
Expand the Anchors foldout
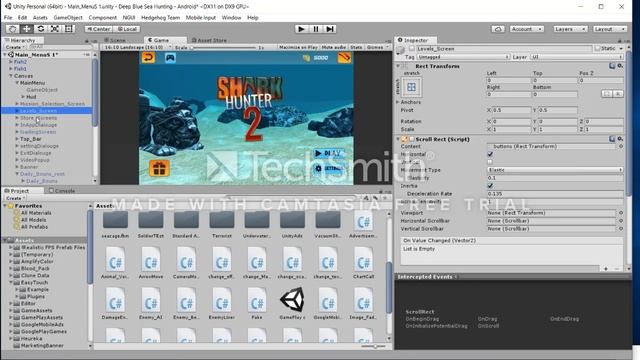click(398, 102)
